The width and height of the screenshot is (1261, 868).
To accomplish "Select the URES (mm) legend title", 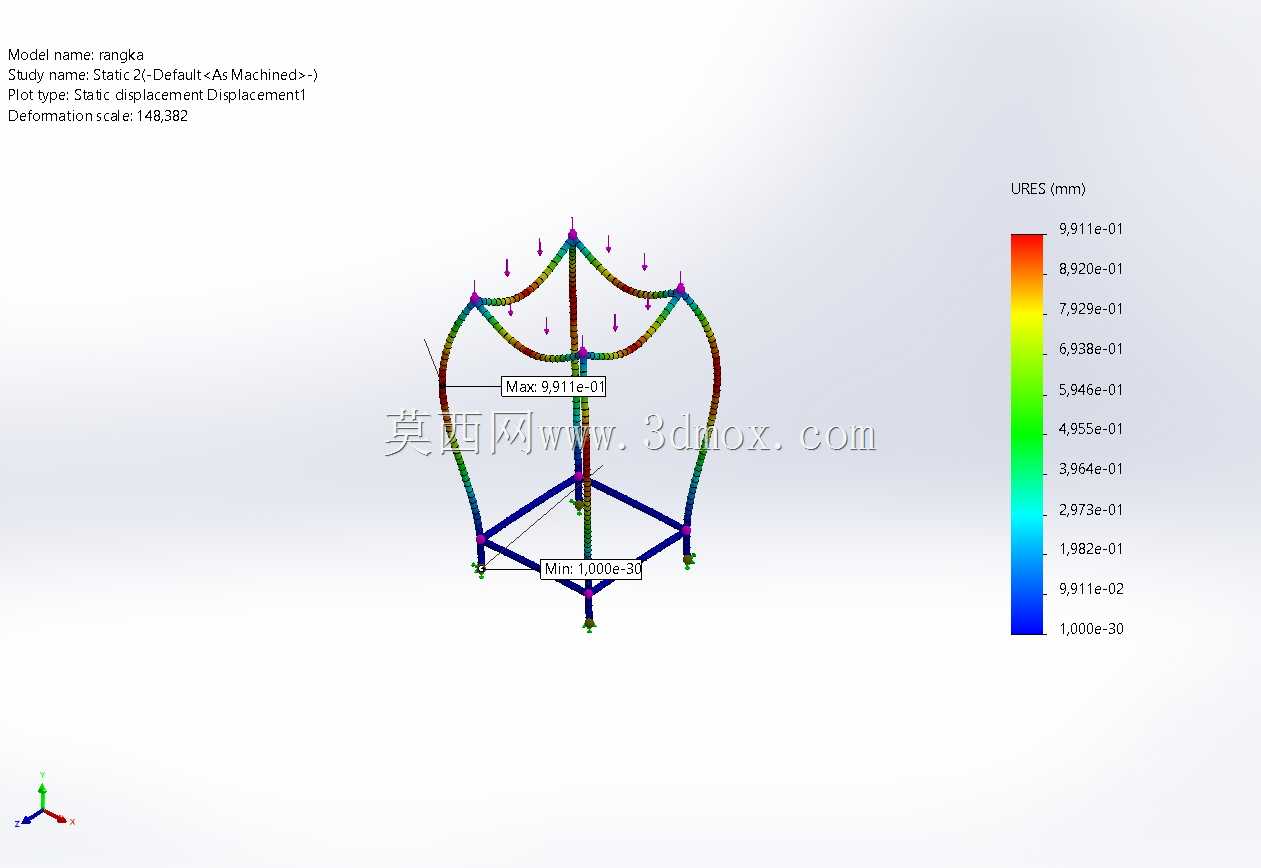I will [1048, 189].
